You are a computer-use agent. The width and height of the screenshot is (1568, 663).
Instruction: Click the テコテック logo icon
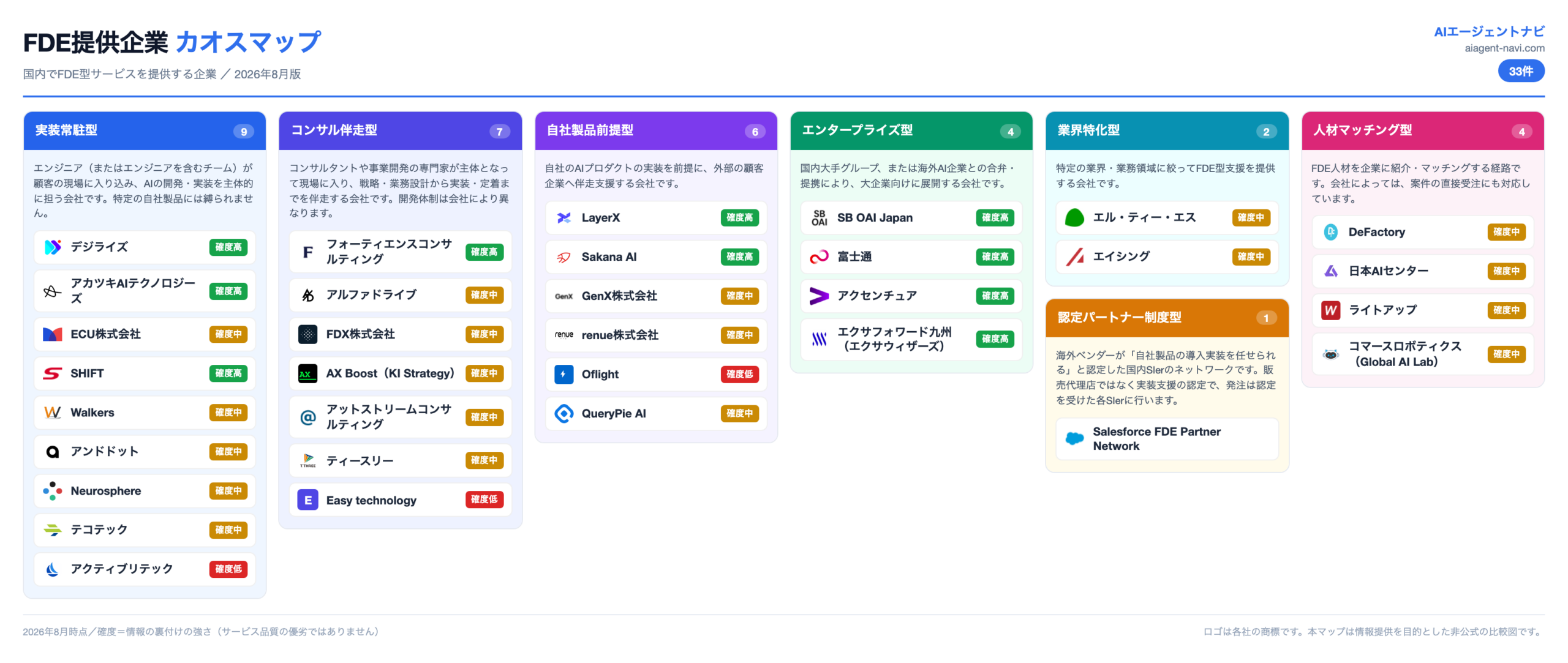(53, 530)
